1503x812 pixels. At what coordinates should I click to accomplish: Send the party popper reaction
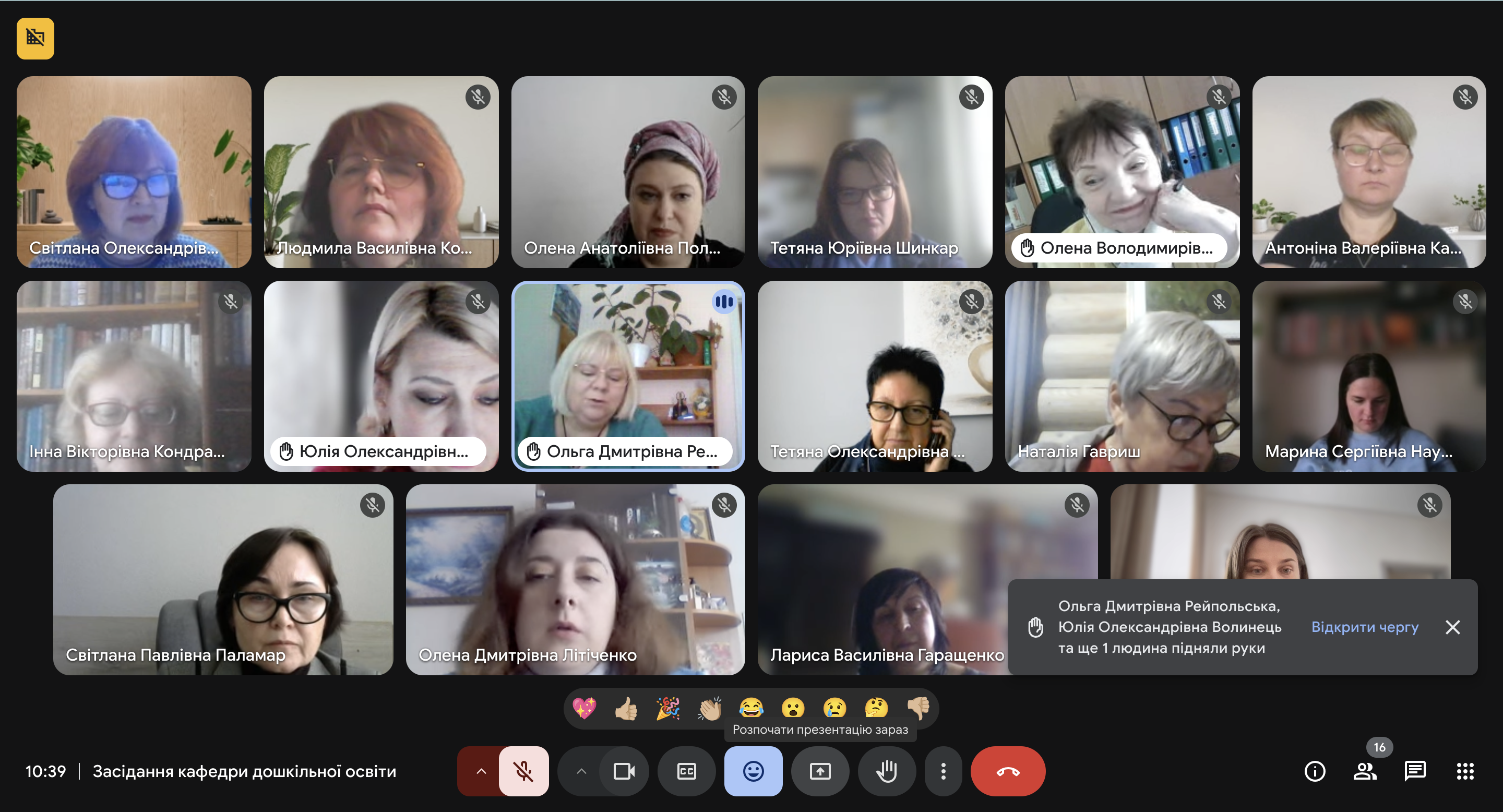[668, 708]
